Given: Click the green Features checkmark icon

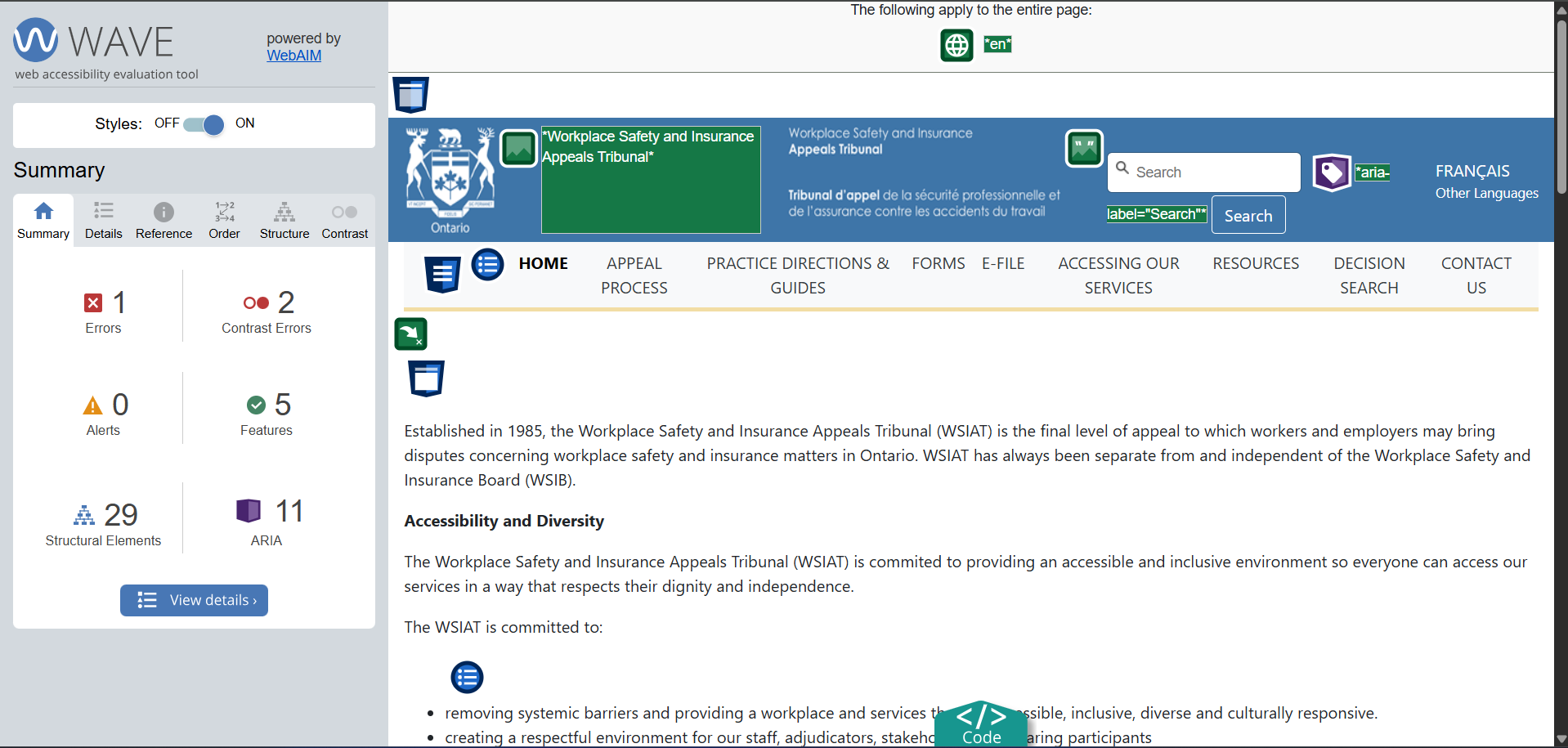Looking at the screenshot, I should click(257, 405).
